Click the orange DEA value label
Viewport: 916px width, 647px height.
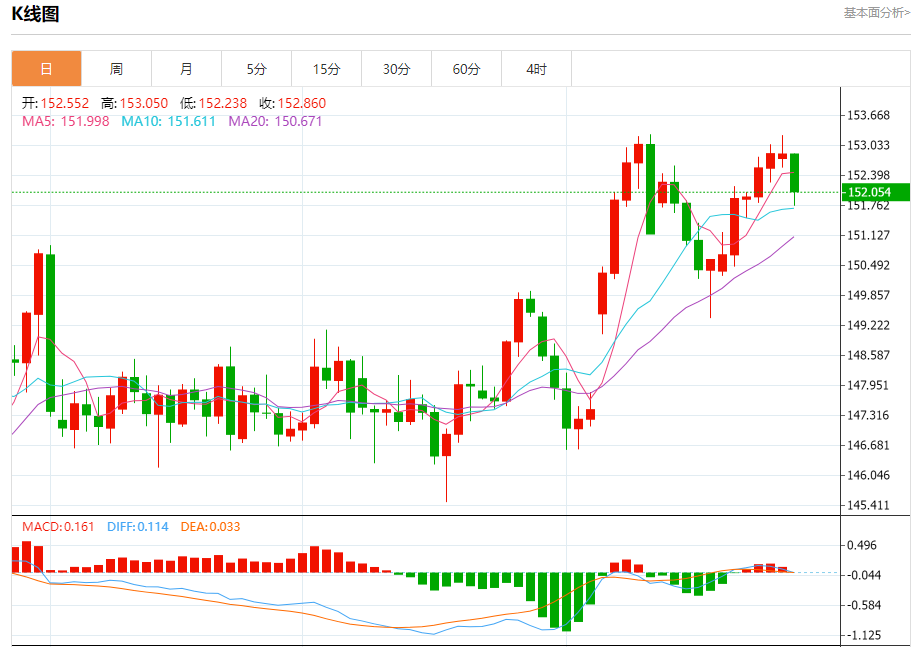point(210,527)
